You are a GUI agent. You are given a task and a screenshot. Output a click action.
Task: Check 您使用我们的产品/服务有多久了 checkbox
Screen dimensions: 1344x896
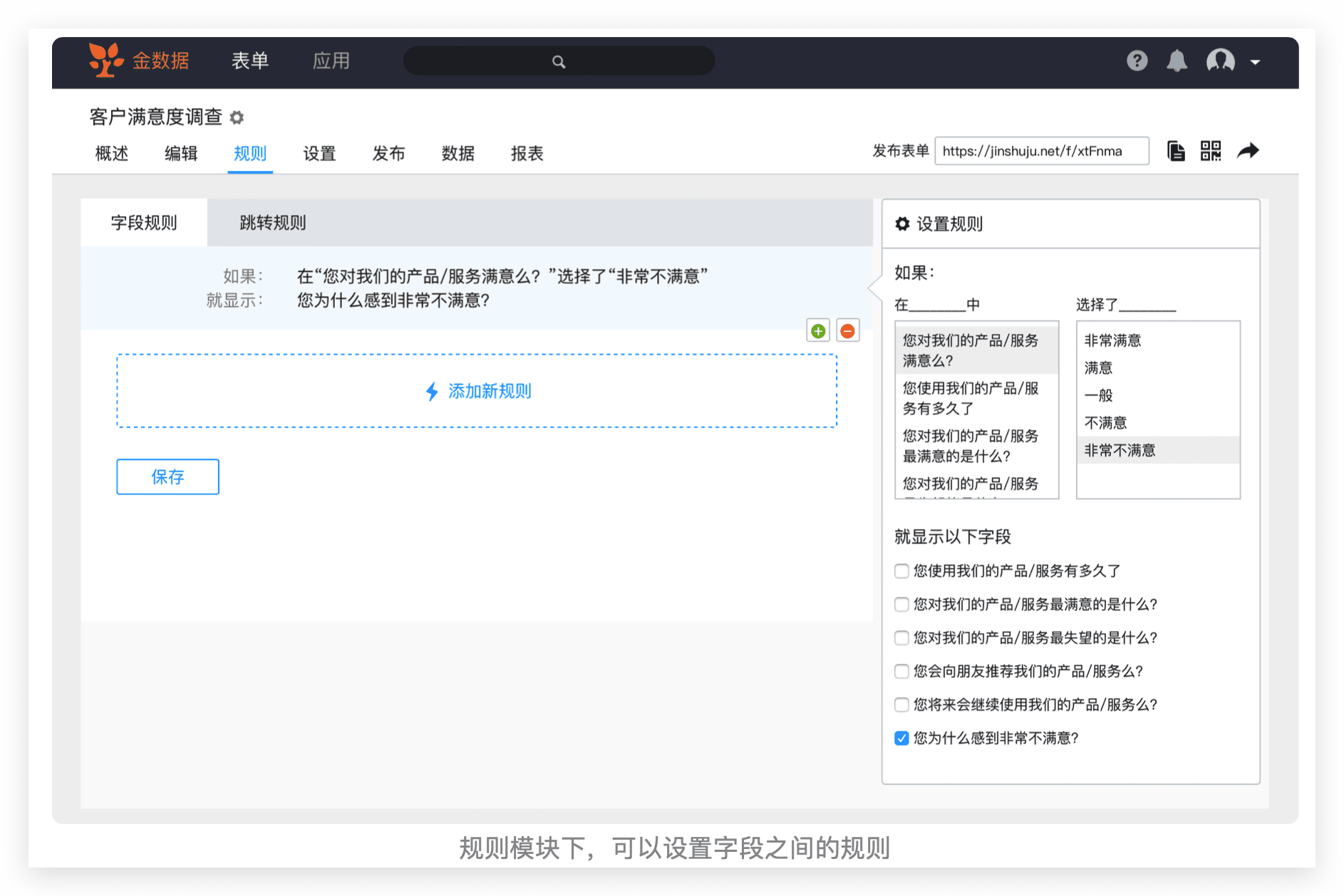901,571
